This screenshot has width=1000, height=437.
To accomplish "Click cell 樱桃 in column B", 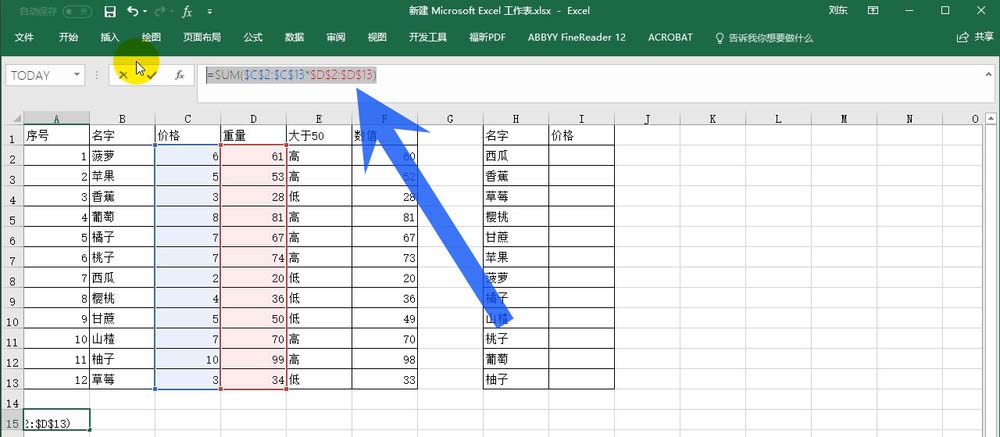I will tap(122, 299).
